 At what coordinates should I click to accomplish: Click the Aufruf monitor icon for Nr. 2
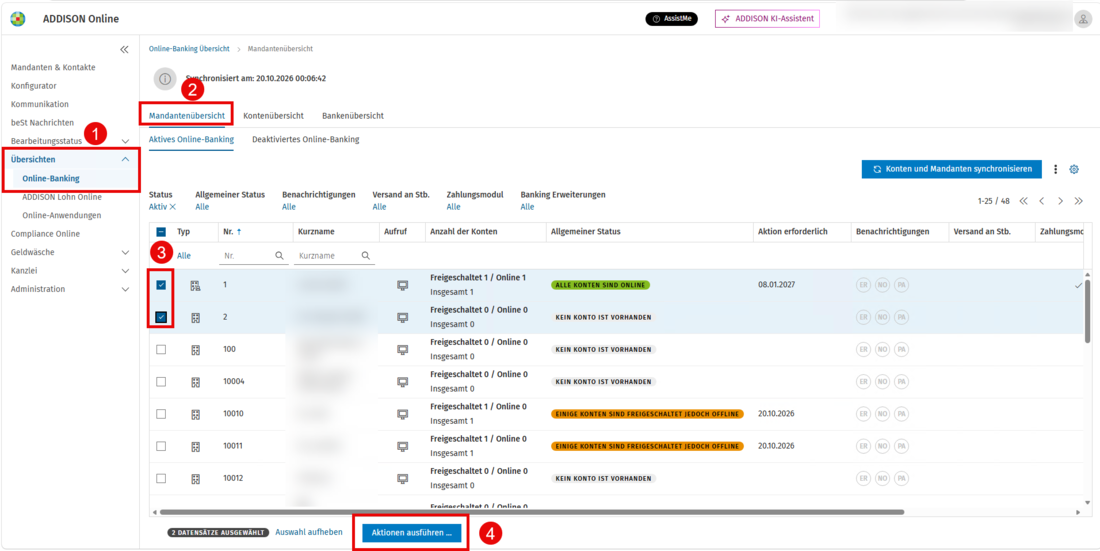pos(403,317)
